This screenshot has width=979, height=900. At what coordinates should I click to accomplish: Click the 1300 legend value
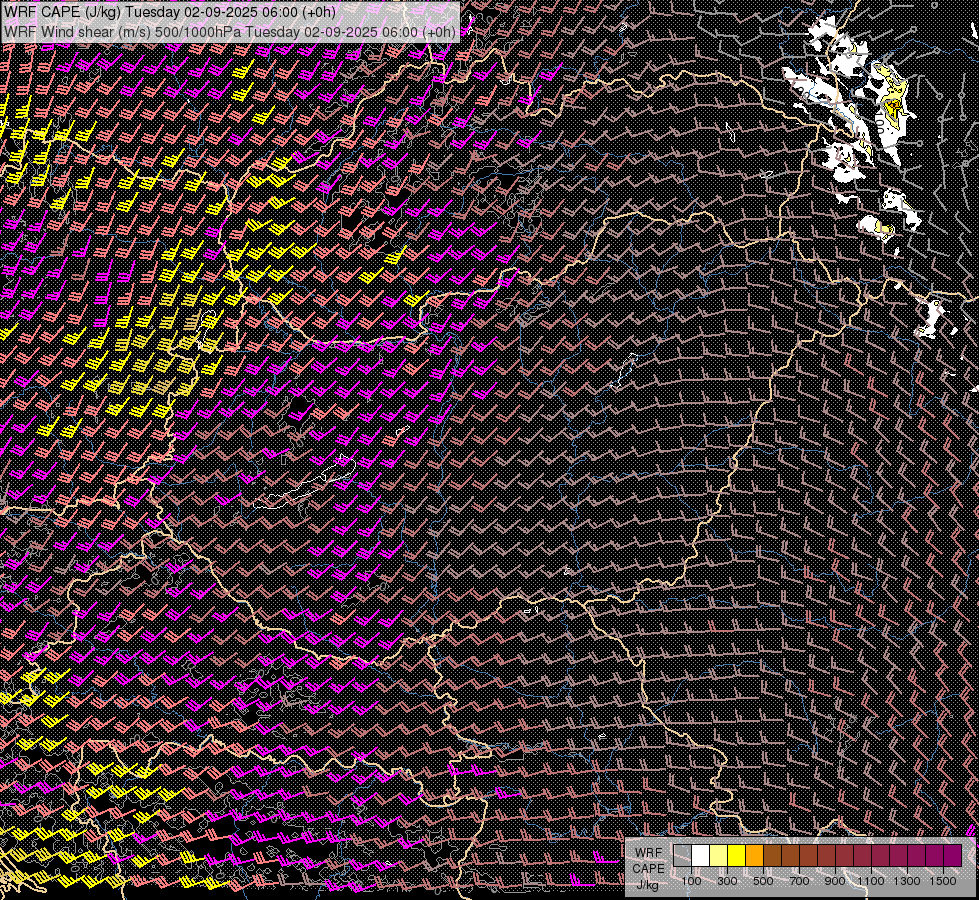[907, 881]
